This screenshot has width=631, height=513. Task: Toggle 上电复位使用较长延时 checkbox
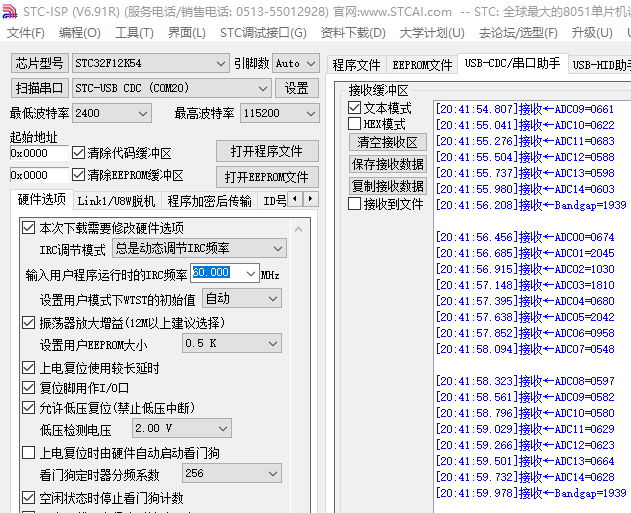coord(28,368)
